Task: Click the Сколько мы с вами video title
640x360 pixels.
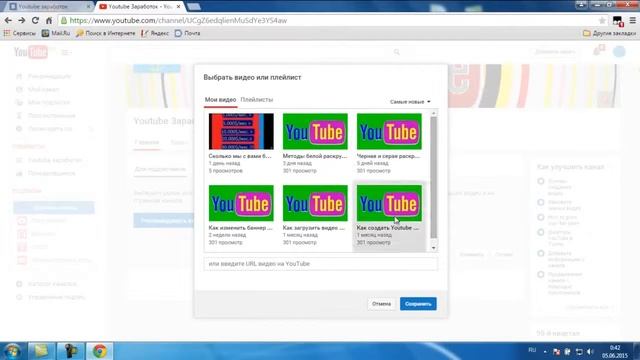Action: (240, 156)
